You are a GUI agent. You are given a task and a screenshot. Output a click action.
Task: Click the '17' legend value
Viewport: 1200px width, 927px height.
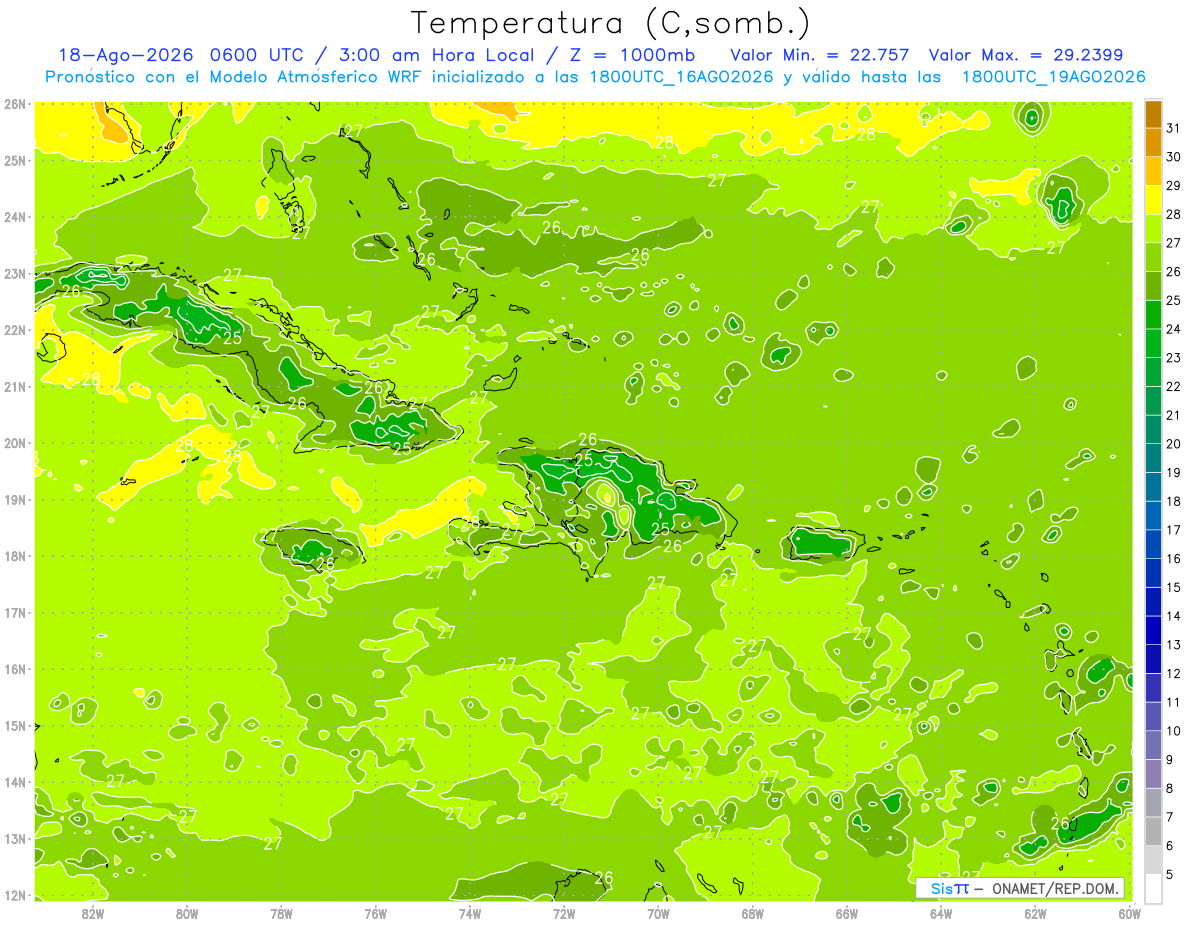(x=1174, y=530)
